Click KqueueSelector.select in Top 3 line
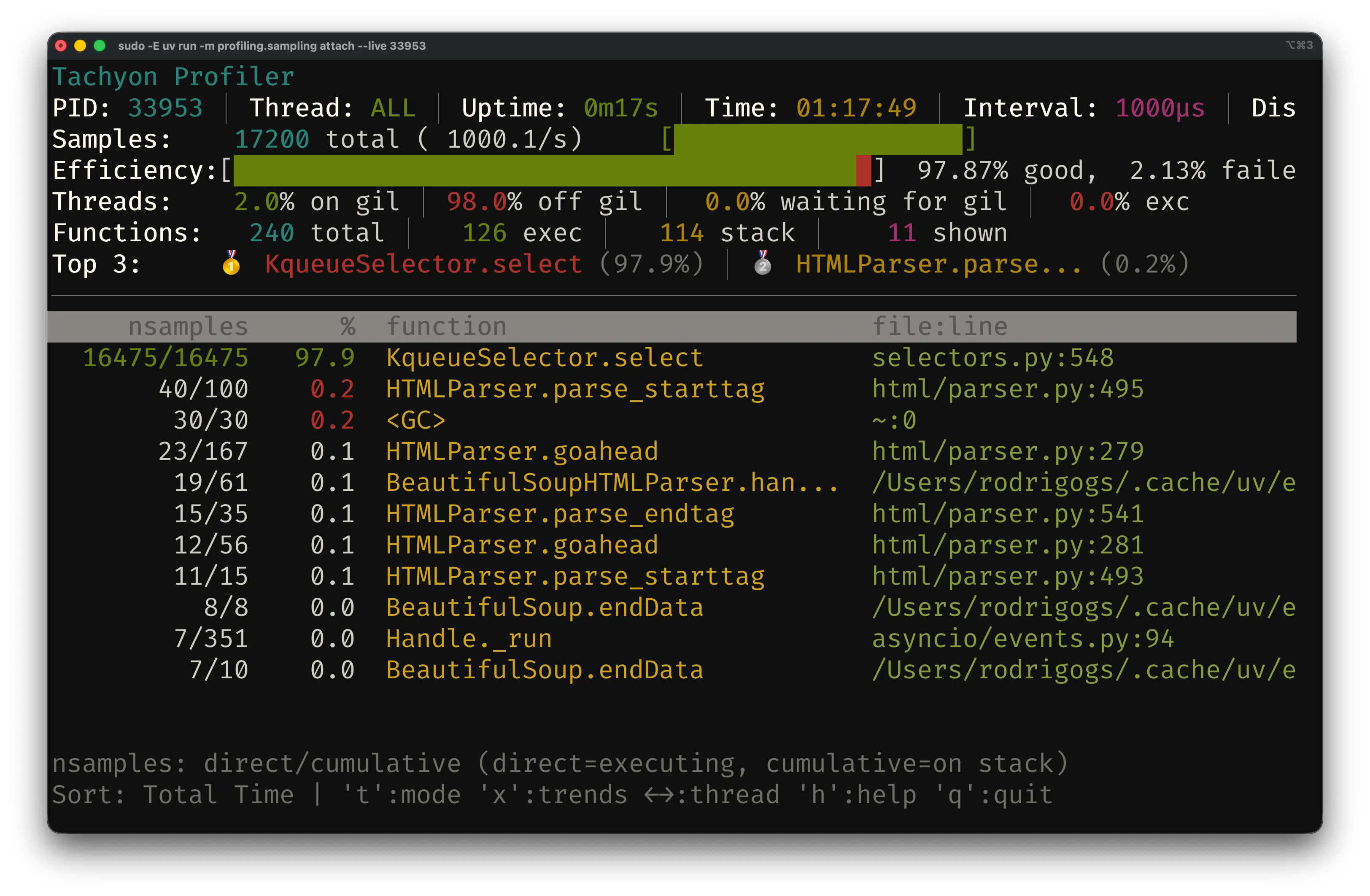Screen dimensions: 1370x896 point(423,264)
